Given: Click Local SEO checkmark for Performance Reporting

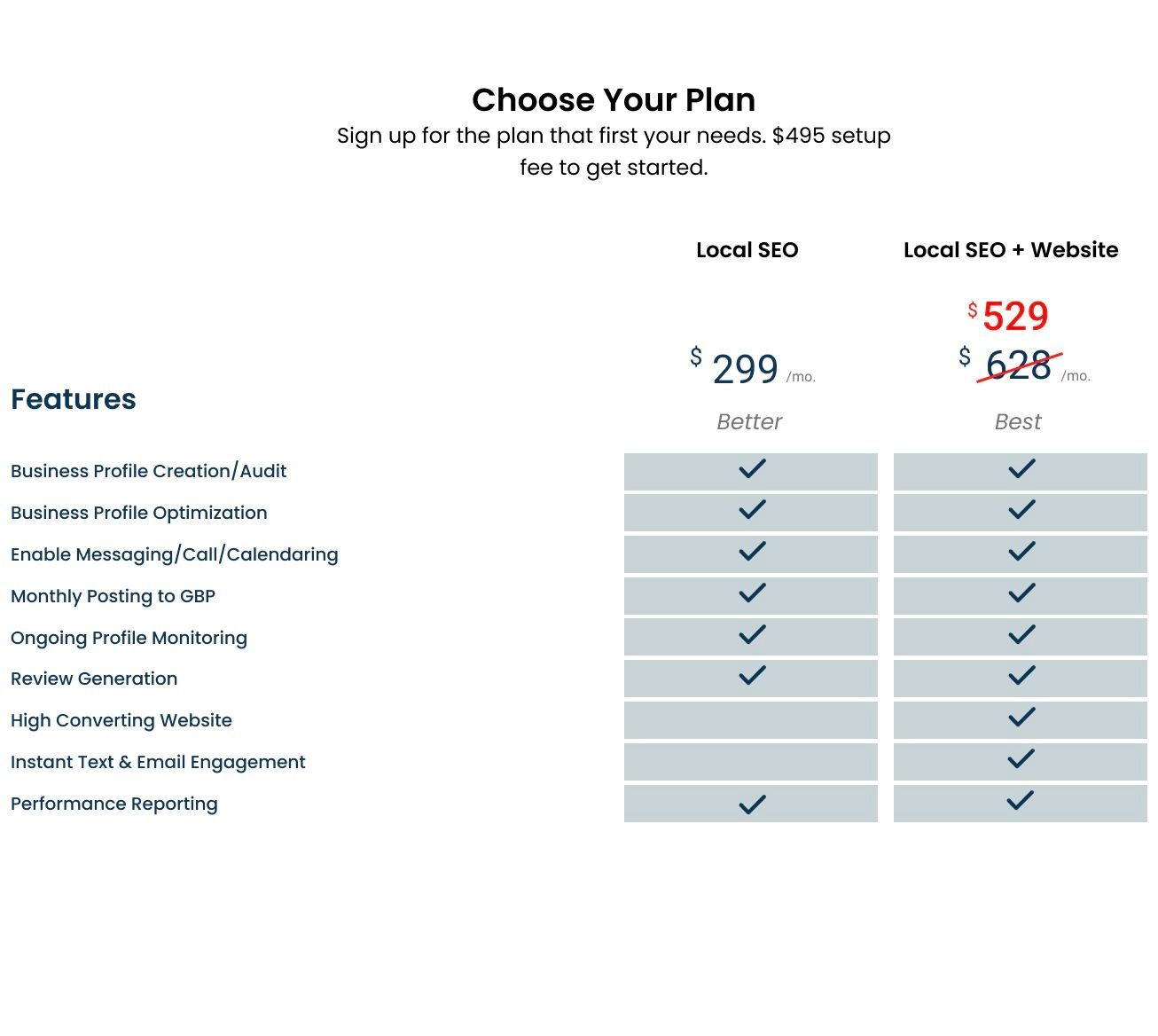Looking at the screenshot, I should (752, 804).
